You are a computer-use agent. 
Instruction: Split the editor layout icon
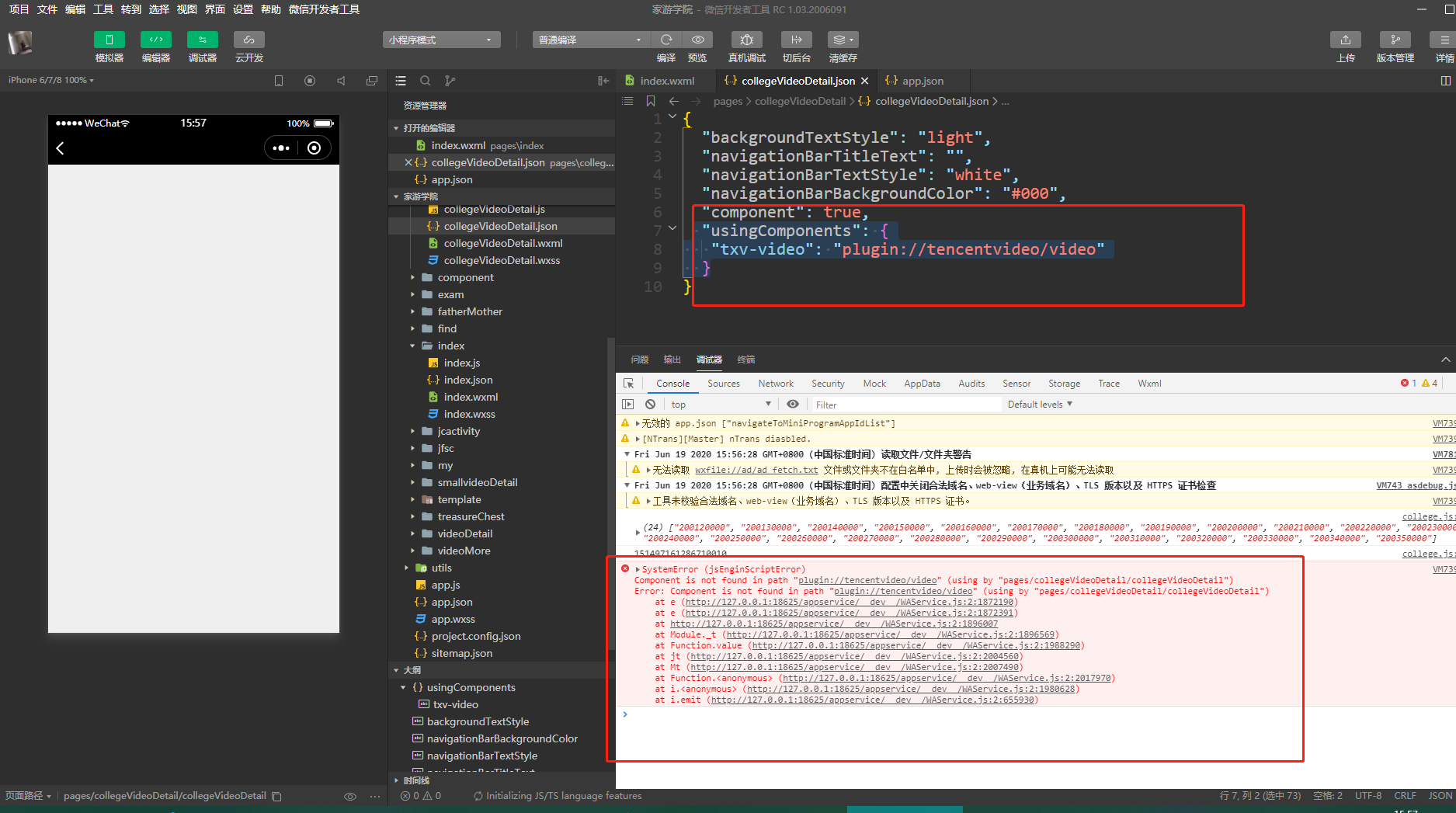pos(1445,81)
